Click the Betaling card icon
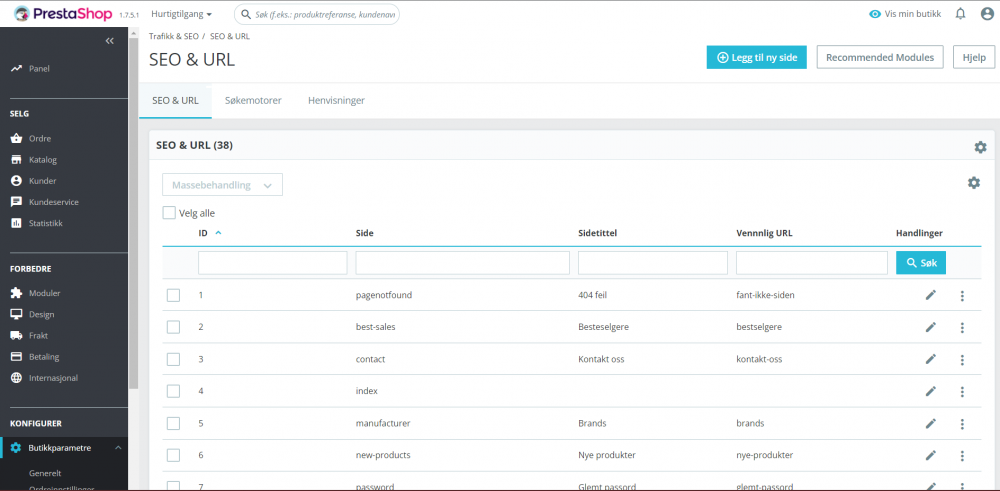This screenshot has width=1000, height=491. pyautogui.click(x=17, y=356)
